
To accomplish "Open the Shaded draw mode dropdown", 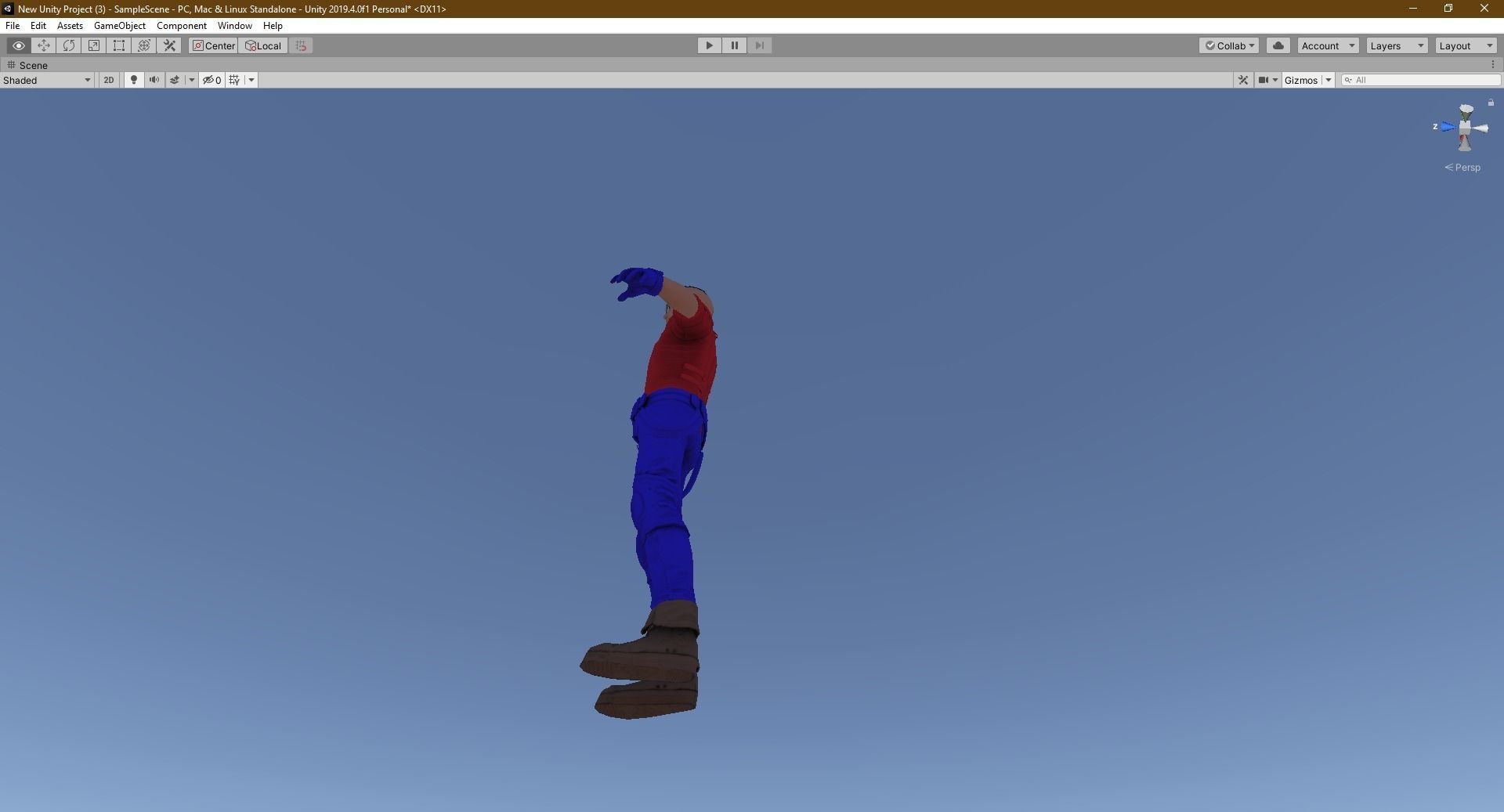I will pyautogui.click(x=47, y=80).
